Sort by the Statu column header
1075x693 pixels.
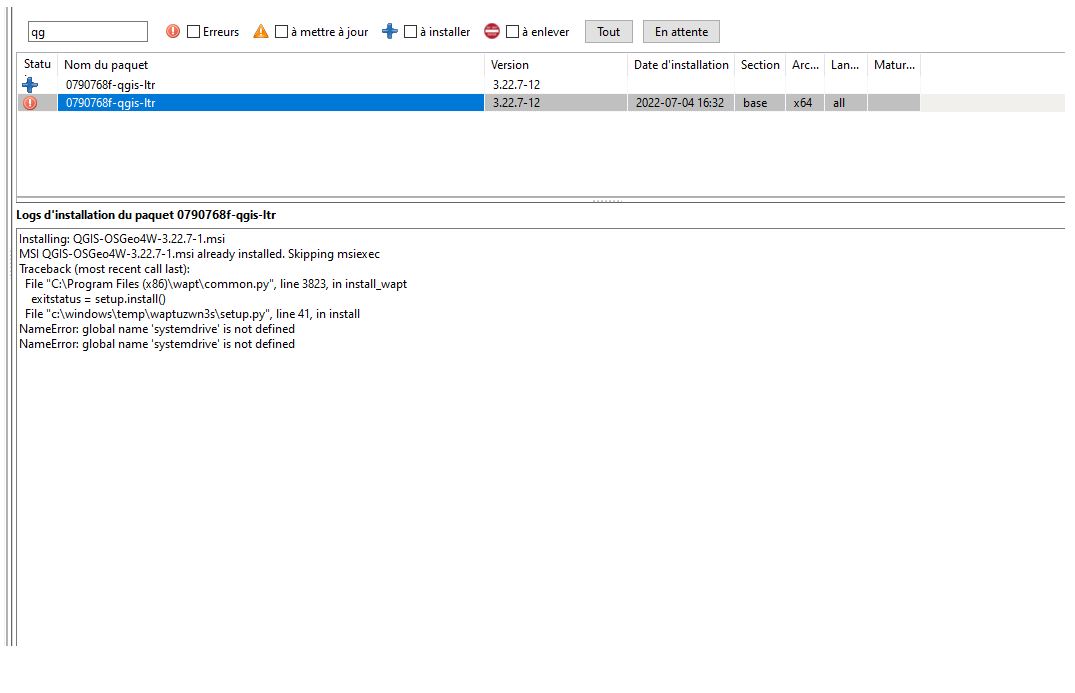click(x=38, y=64)
